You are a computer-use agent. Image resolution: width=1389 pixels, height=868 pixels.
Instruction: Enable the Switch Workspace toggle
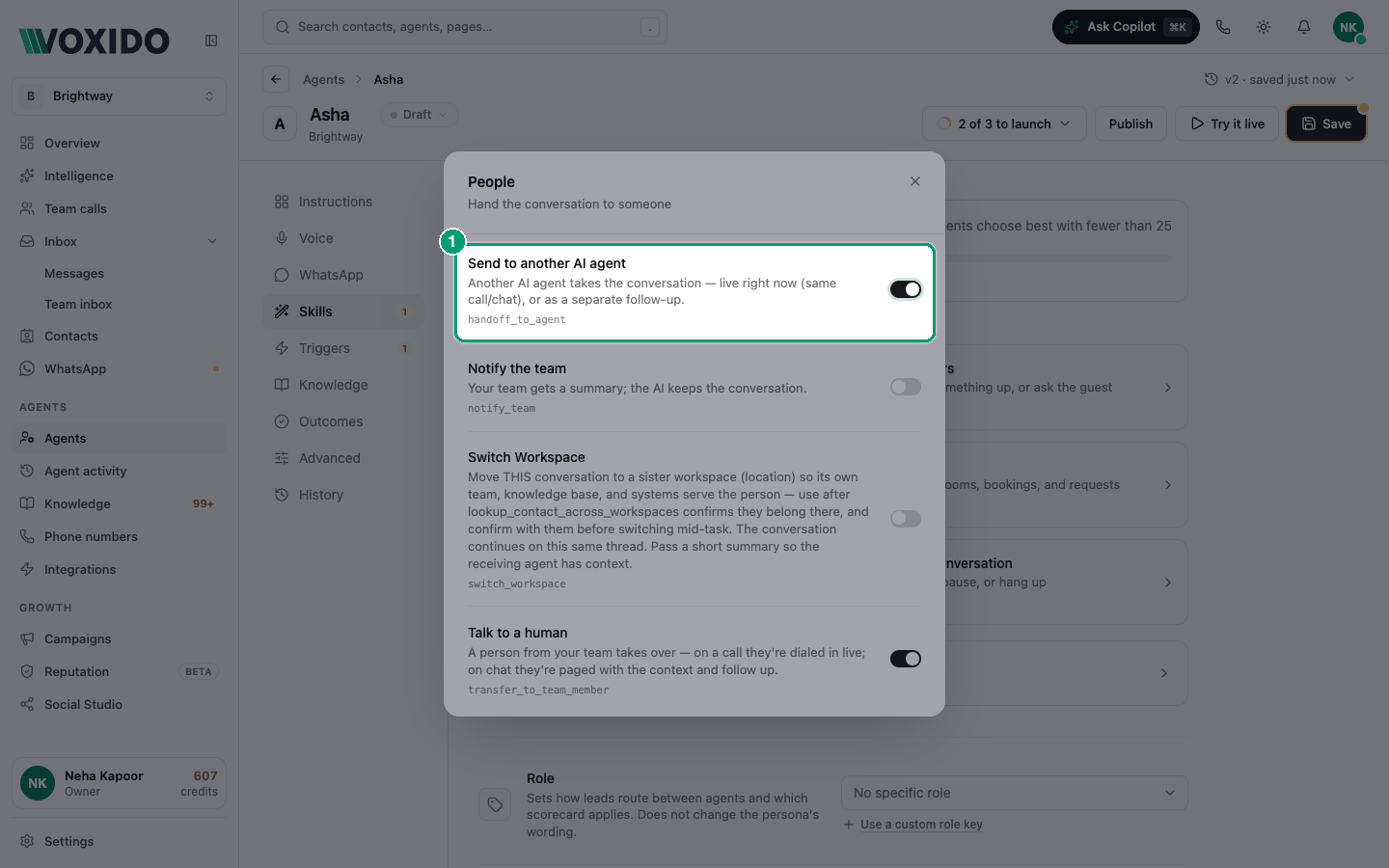coord(906,519)
